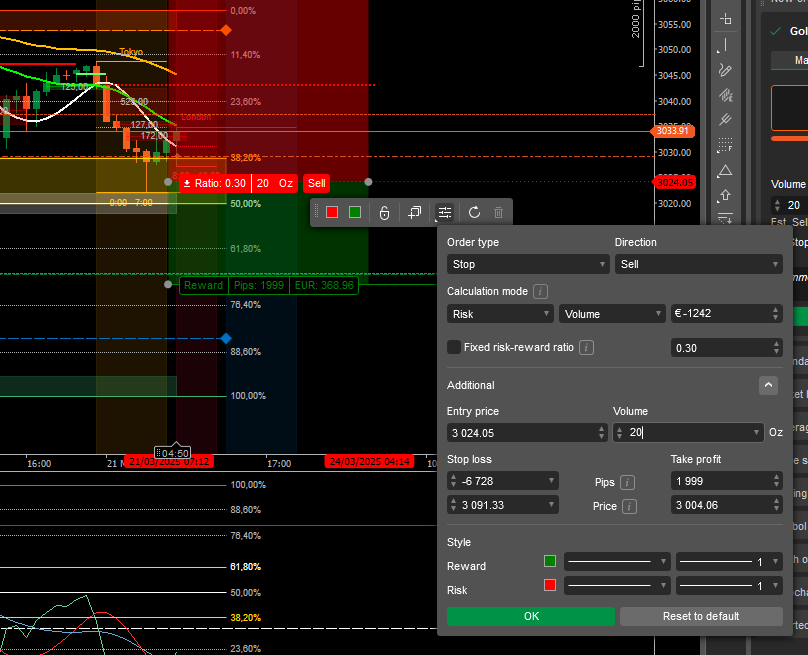Click the green color square in floating toolbar
Image resolution: width=808 pixels, height=655 pixels.
click(x=355, y=212)
